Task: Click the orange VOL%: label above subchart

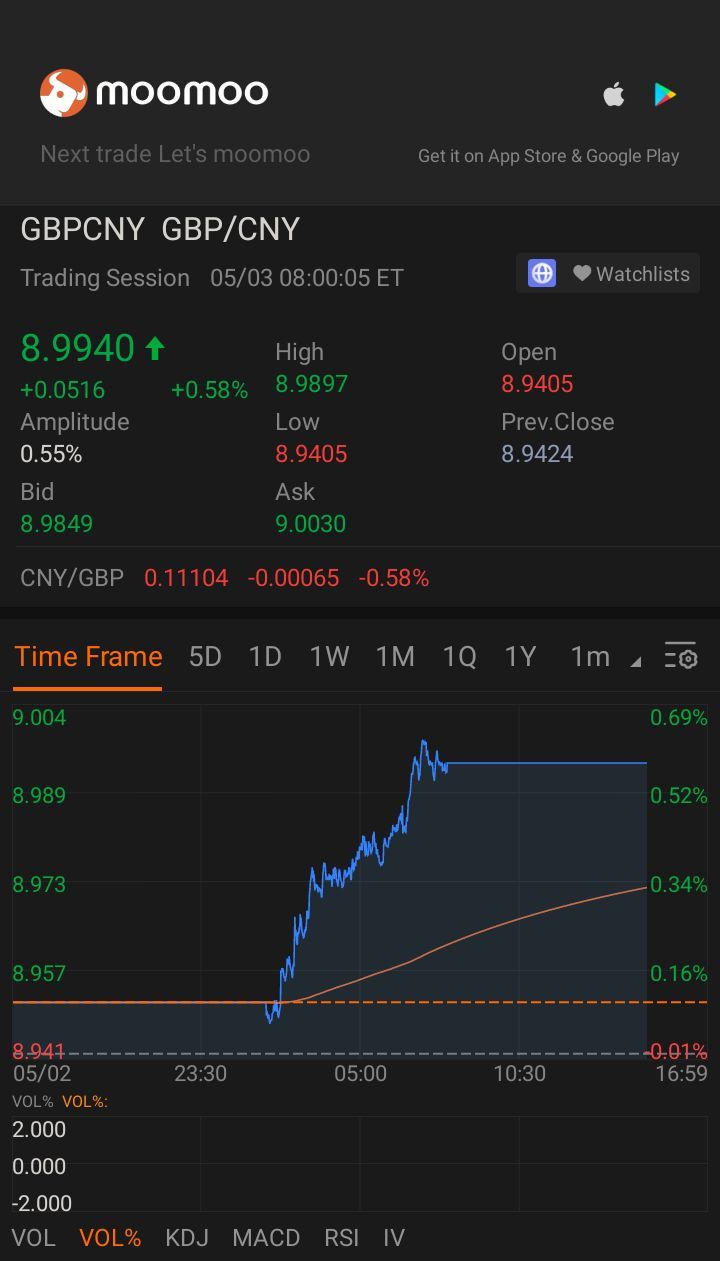Action: click(x=85, y=1101)
